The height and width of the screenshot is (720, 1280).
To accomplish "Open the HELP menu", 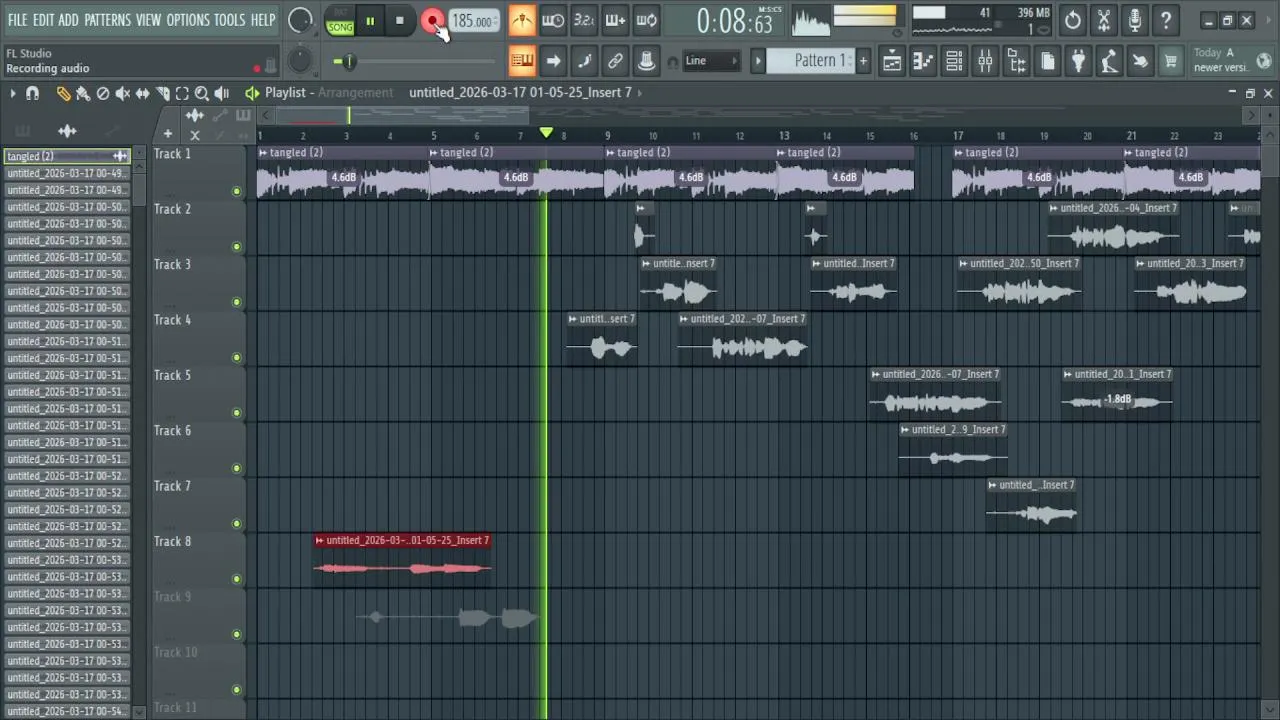I will [x=263, y=20].
